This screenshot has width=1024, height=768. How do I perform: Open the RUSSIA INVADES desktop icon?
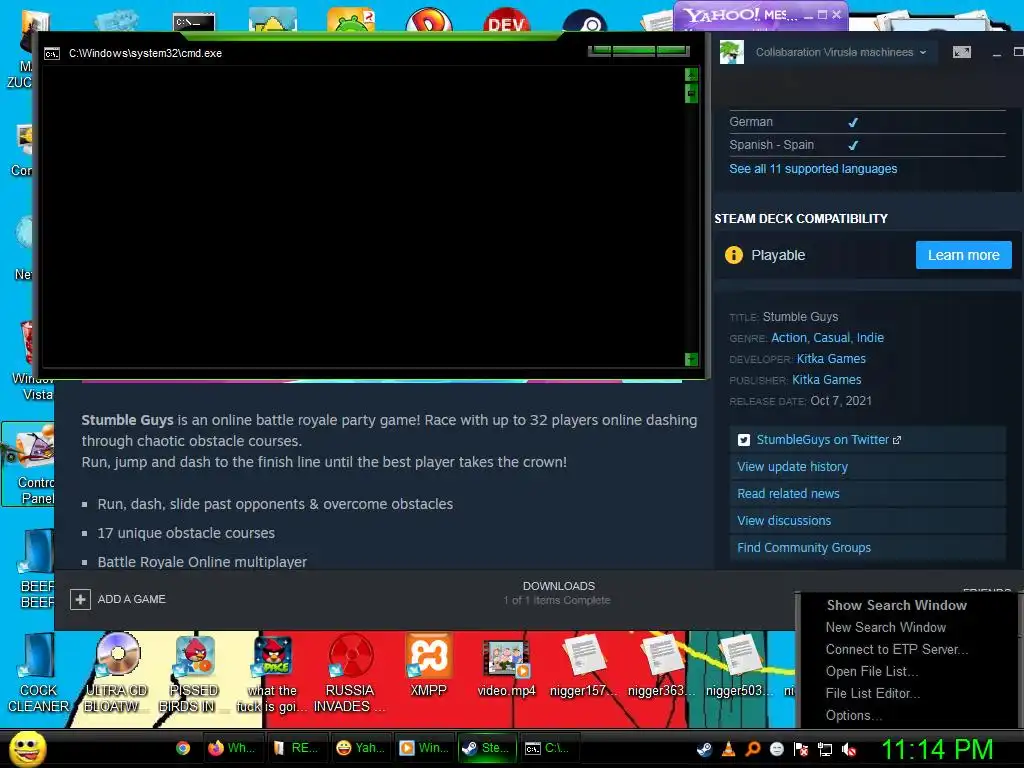350,673
